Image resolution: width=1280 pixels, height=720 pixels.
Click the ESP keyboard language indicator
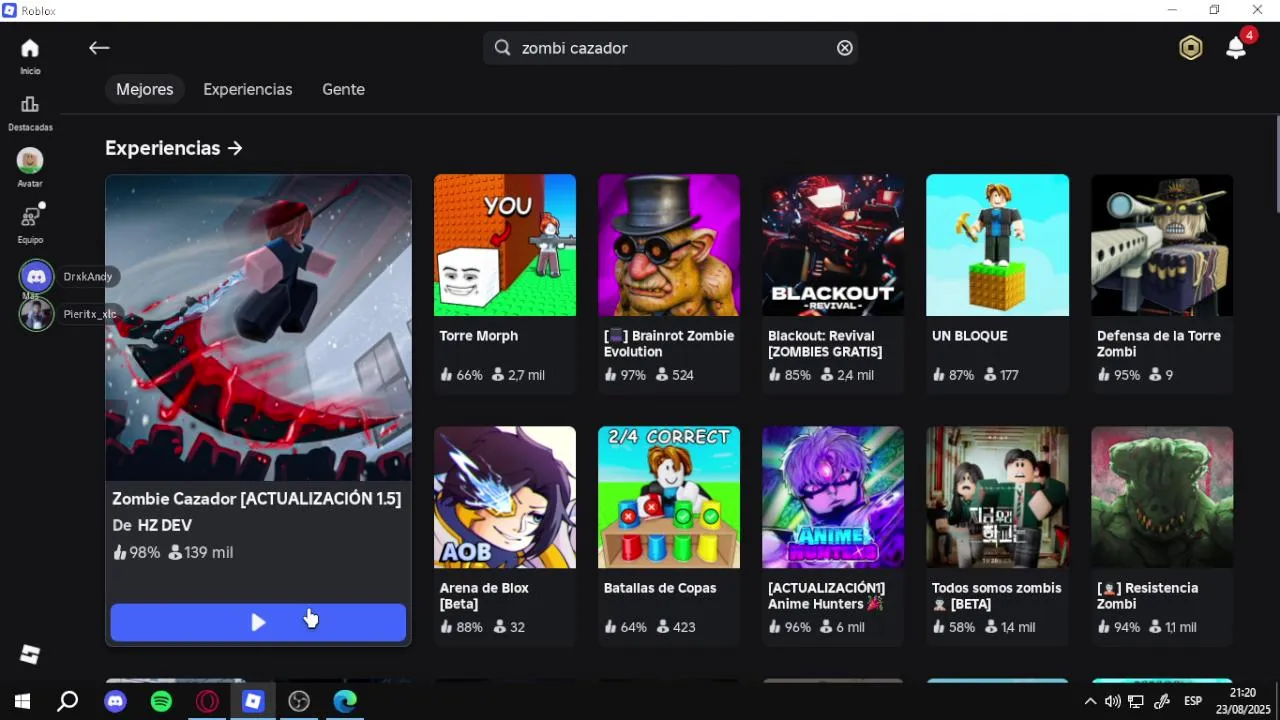[1193, 702]
